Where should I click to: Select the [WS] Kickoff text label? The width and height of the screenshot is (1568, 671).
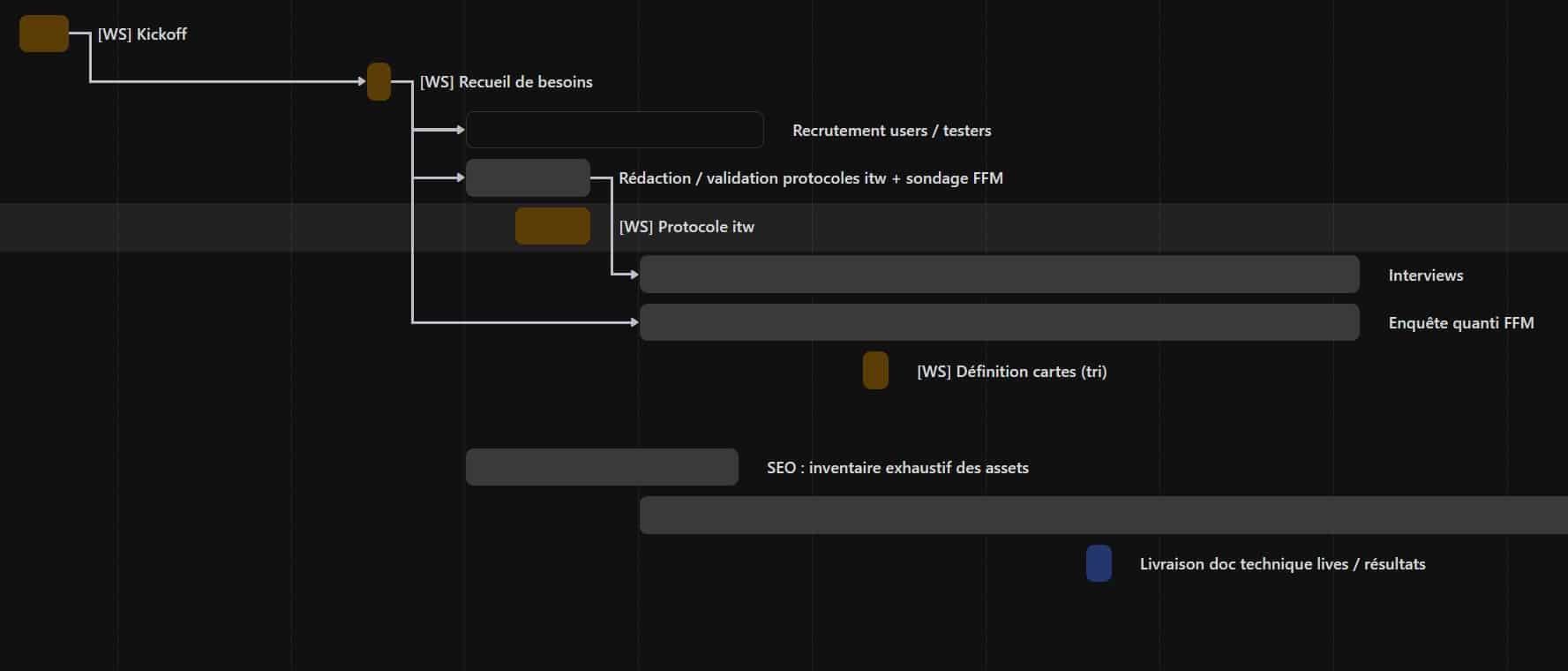tap(142, 34)
